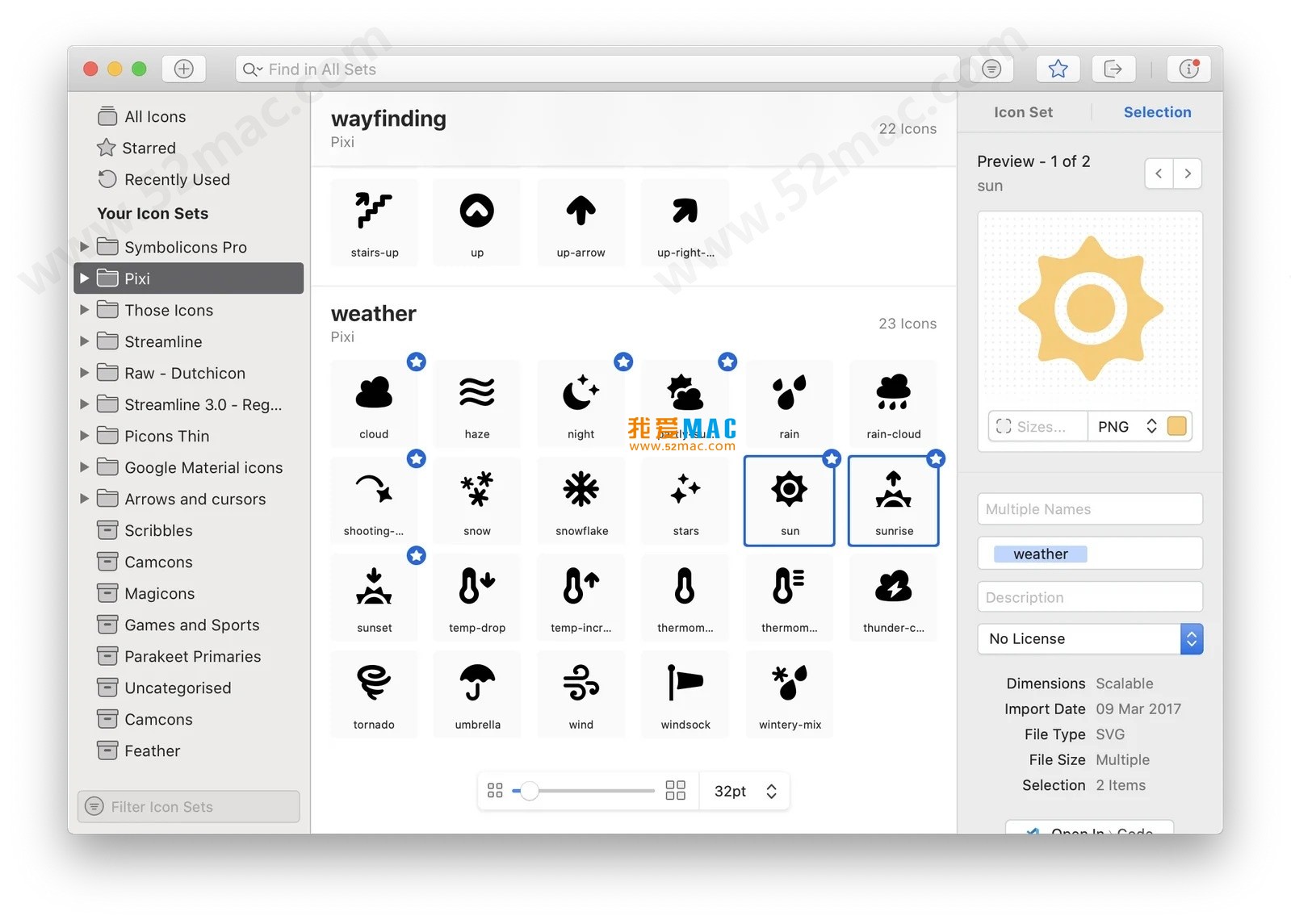The height and width of the screenshot is (924, 1291).
Task: Switch to the Icon Set tab
Action: (1023, 112)
